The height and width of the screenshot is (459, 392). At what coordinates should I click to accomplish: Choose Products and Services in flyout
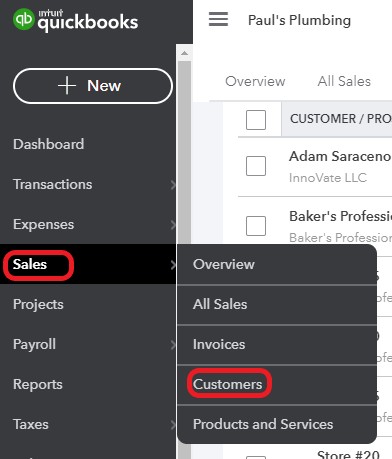263,424
